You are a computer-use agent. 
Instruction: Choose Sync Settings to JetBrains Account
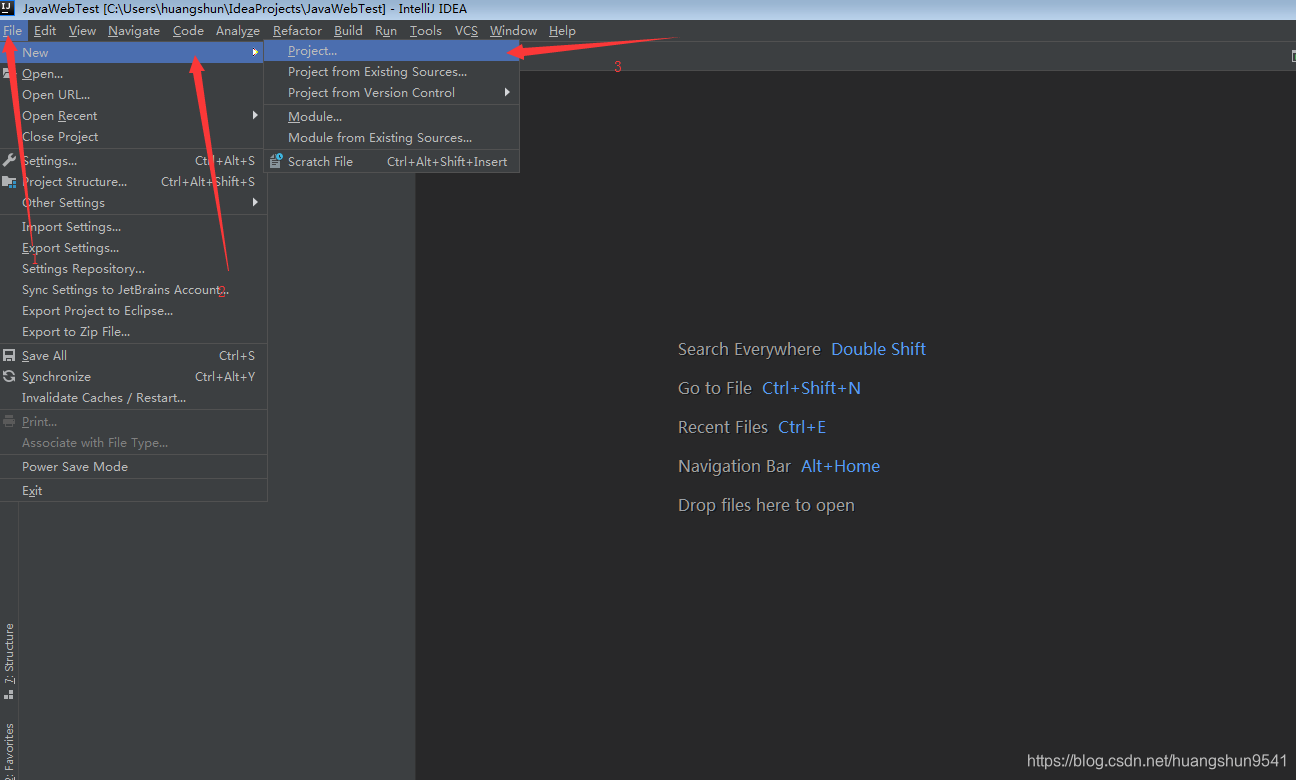pos(134,289)
